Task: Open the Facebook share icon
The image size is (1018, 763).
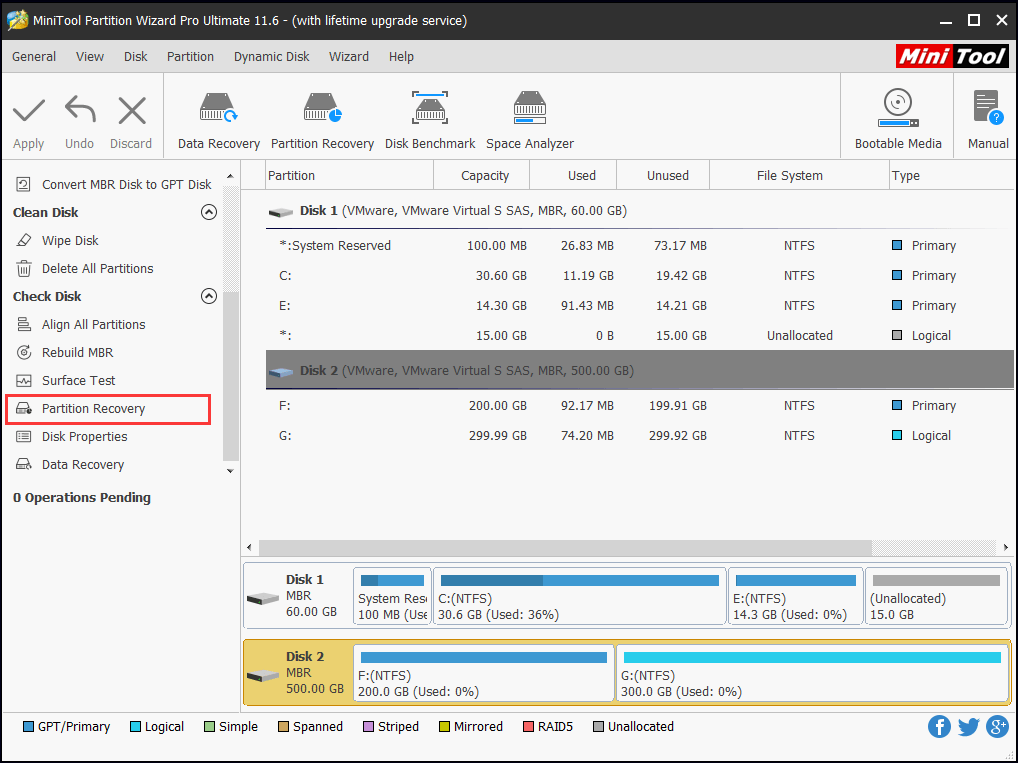Action: pyautogui.click(x=939, y=726)
